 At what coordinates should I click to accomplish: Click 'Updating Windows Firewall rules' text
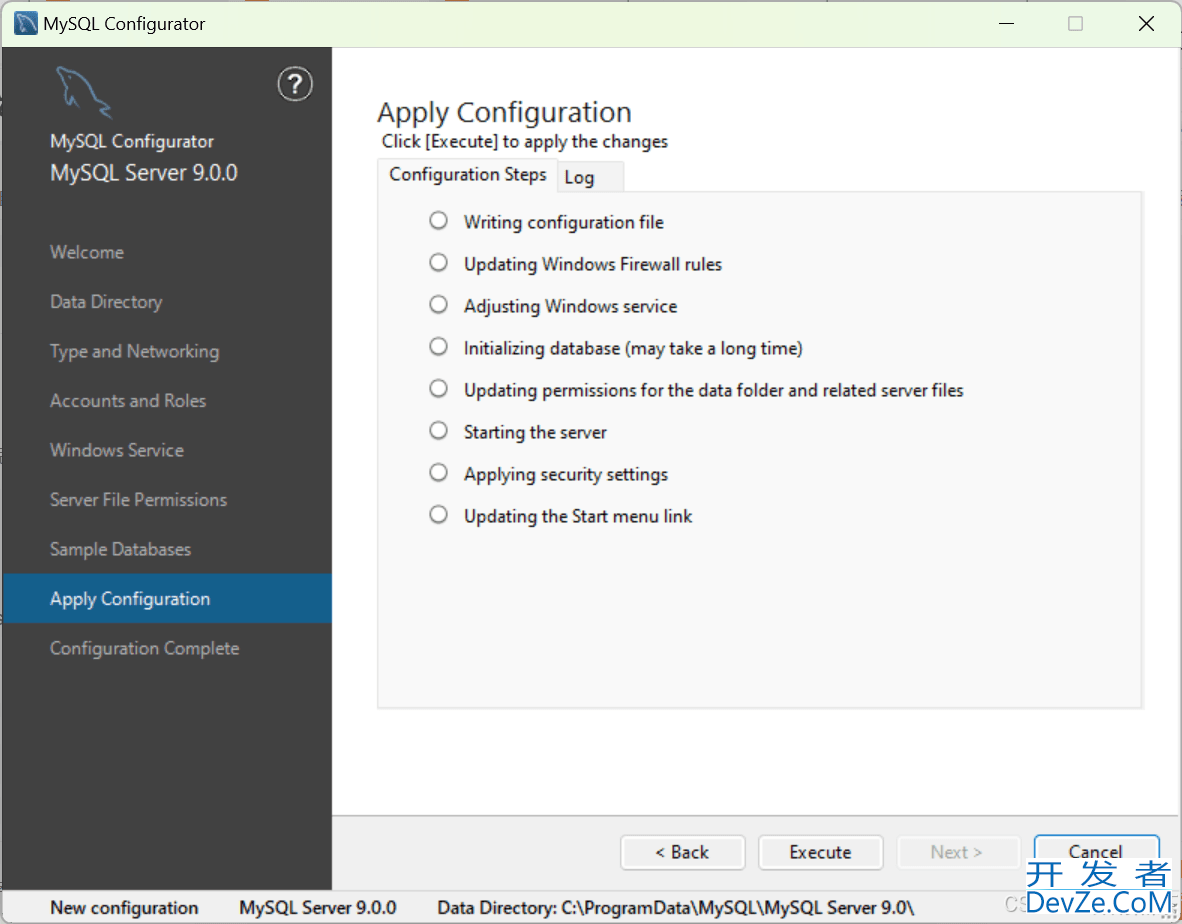tap(593, 265)
